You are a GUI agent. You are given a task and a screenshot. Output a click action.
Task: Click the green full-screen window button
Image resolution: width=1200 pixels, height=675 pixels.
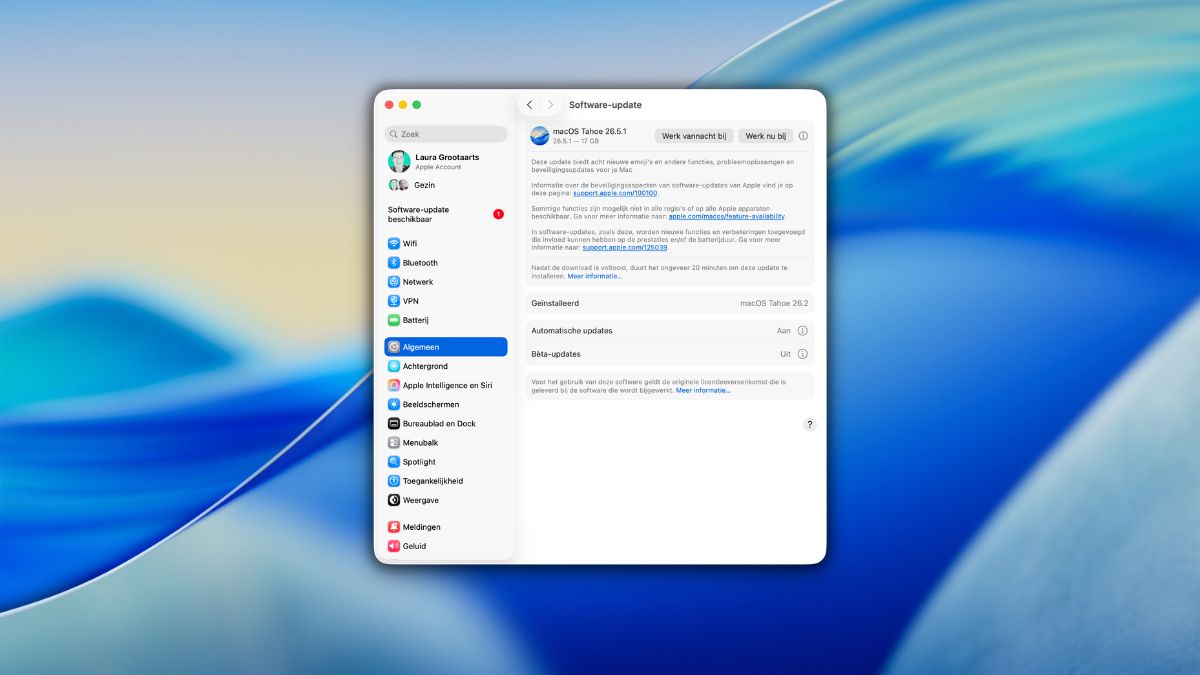pos(417,105)
